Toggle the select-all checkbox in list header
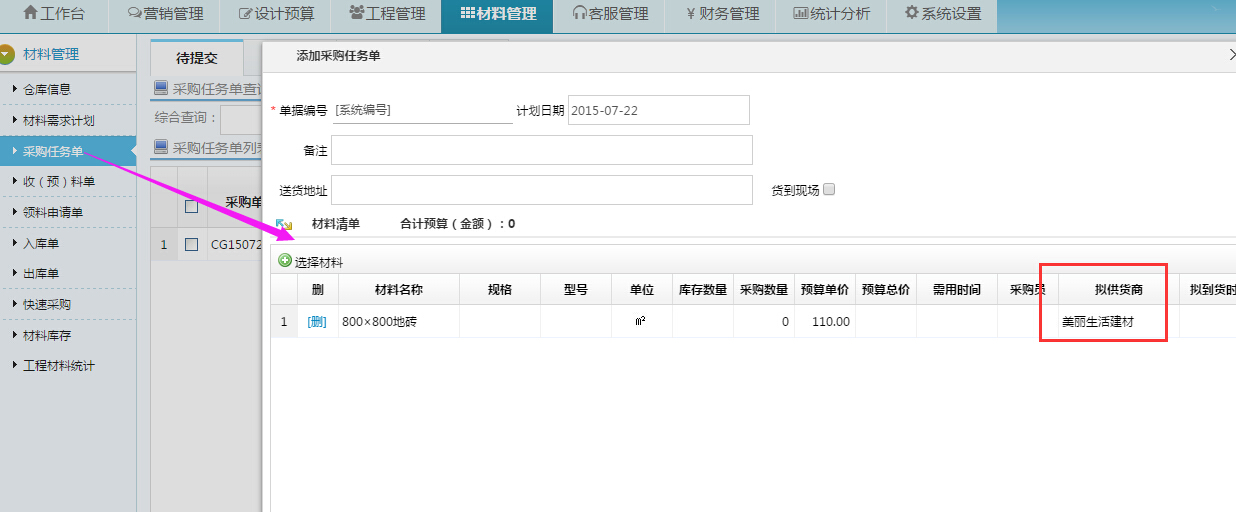The image size is (1236, 512). [x=192, y=206]
